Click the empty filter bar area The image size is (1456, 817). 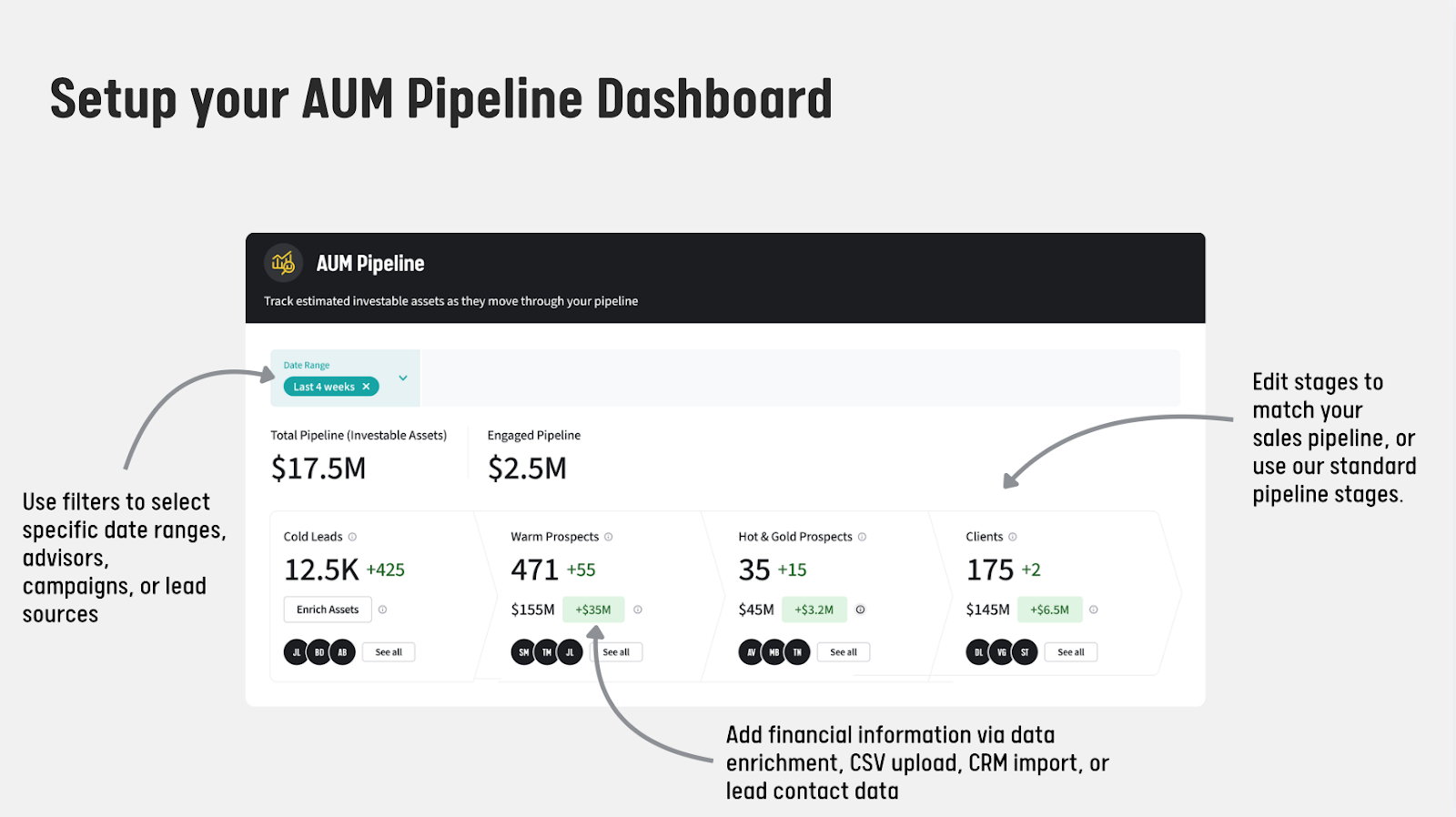pos(799,378)
